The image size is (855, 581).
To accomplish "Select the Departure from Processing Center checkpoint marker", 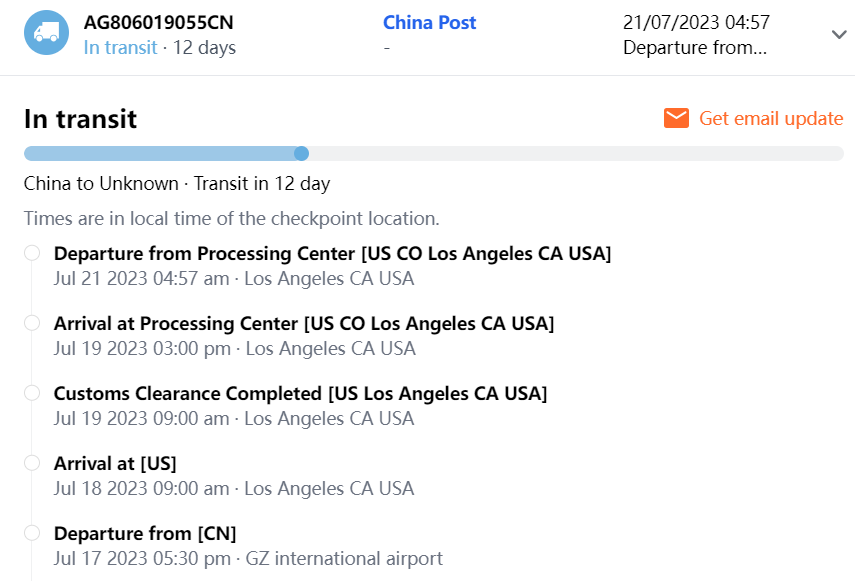I will [32, 253].
